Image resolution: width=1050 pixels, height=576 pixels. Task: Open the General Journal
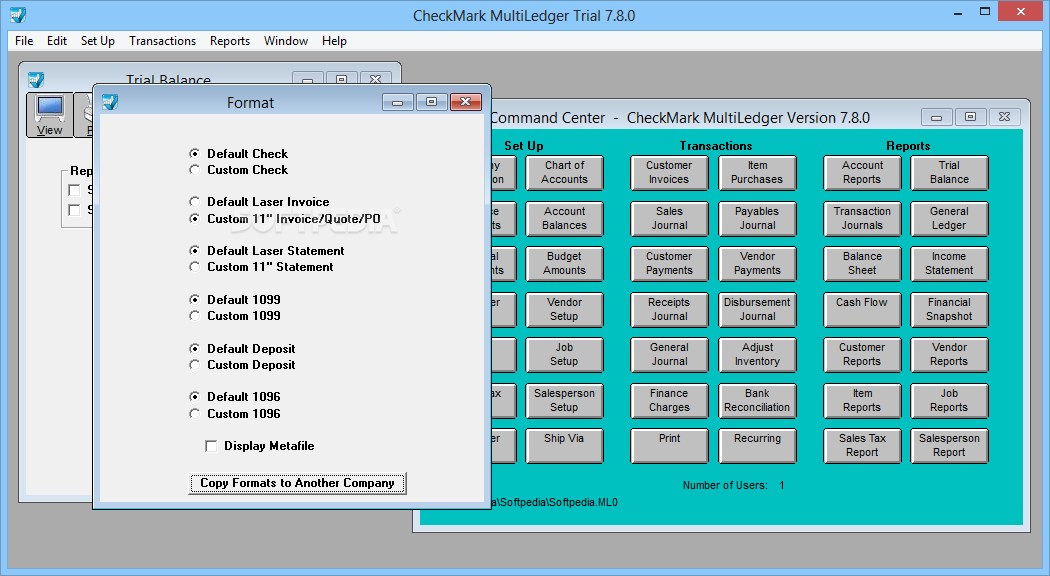coord(669,355)
